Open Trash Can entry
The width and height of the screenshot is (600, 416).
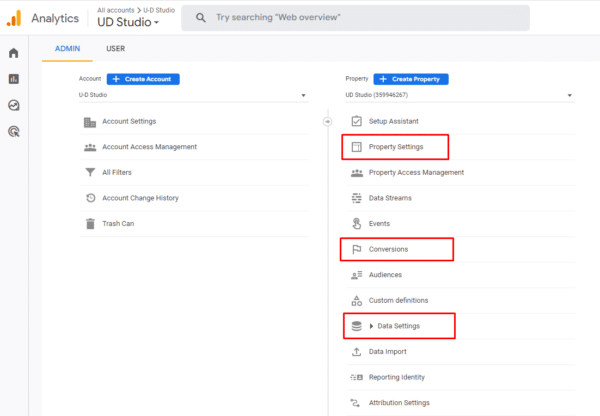pyautogui.click(x=118, y=223)
